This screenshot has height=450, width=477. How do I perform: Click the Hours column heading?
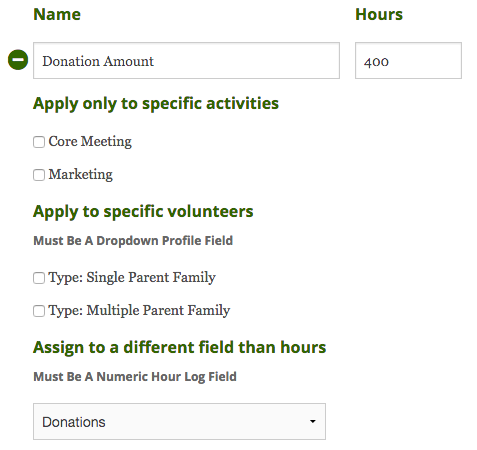point(379,14)
